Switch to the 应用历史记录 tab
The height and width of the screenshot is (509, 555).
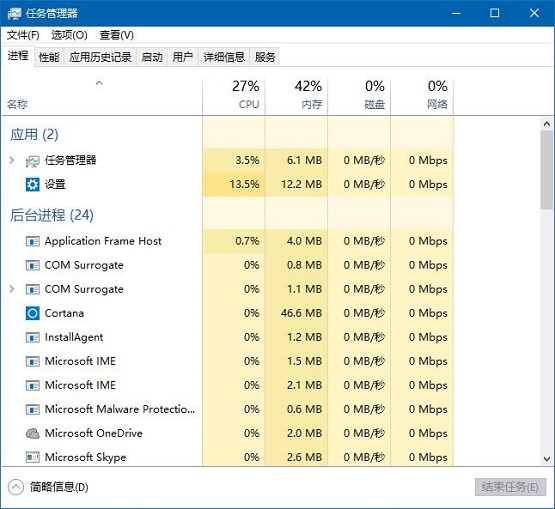pyautogui.click(x=100, y=57)
